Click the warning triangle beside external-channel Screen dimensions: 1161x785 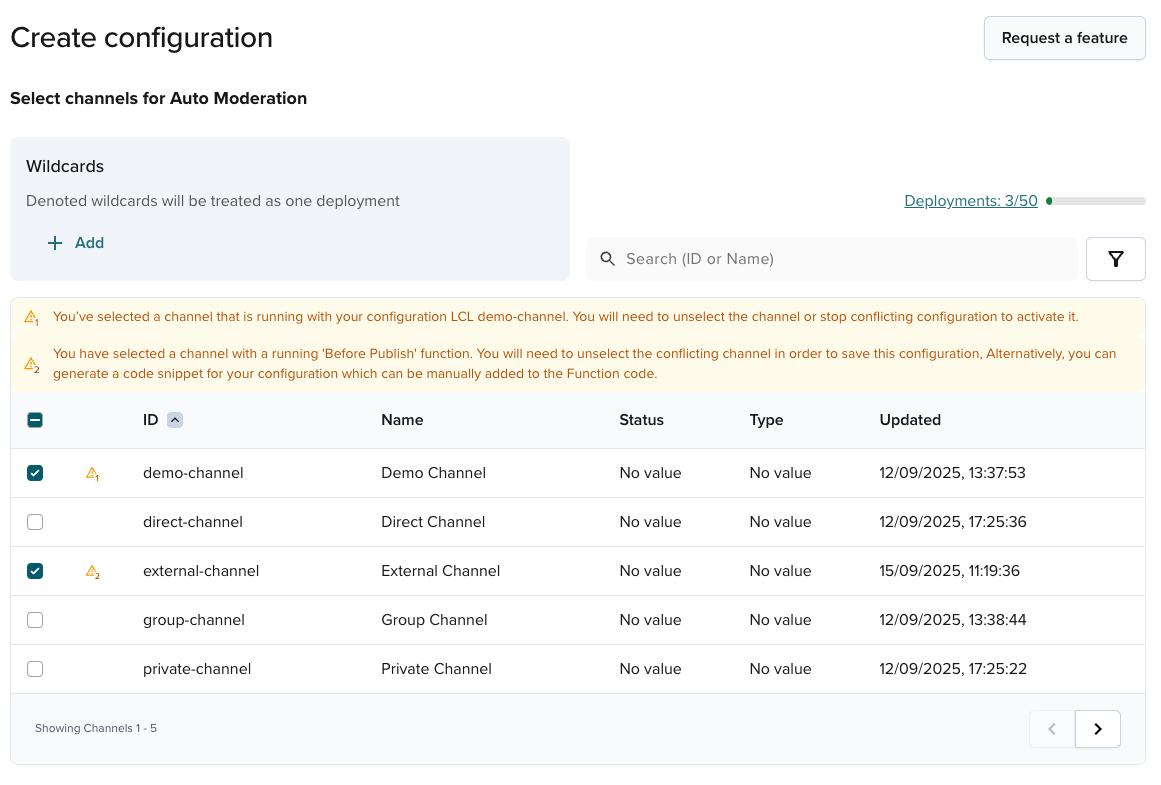(x=92, y=571)
